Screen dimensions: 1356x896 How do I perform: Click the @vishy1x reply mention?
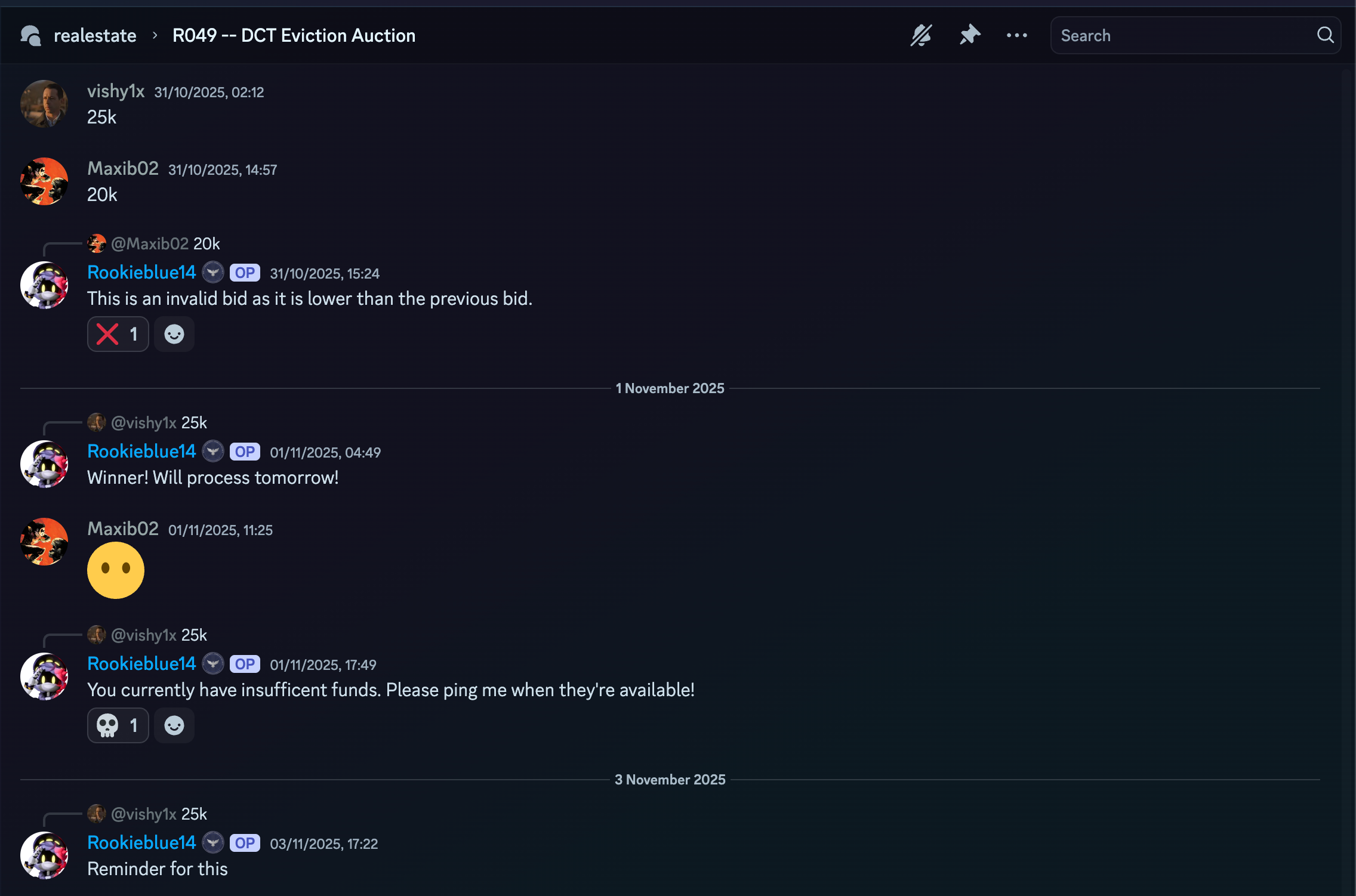tap(144, 422)
